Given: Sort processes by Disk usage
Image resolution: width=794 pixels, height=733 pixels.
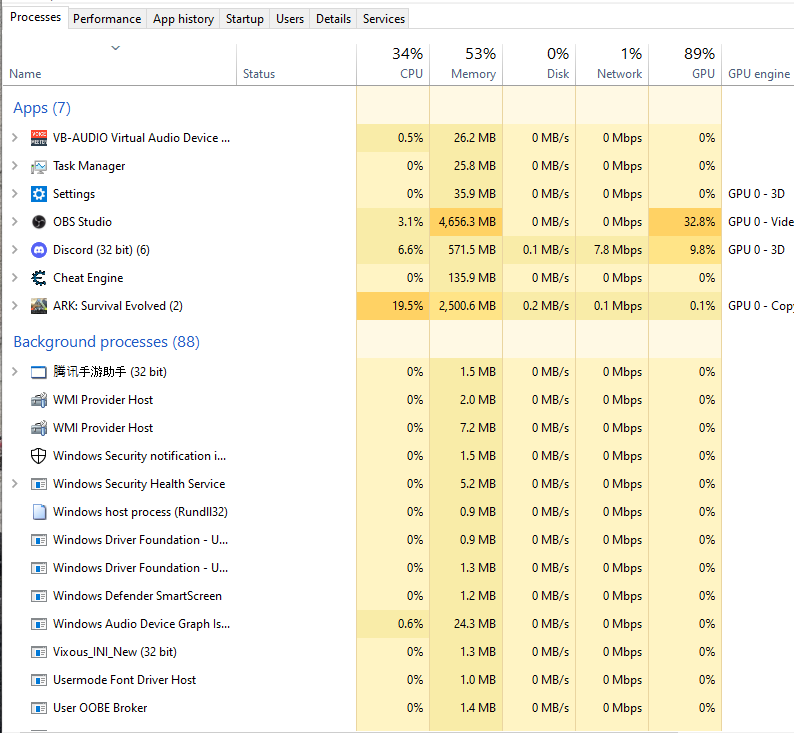Looking at the screenshot, I should pos(539,65).
